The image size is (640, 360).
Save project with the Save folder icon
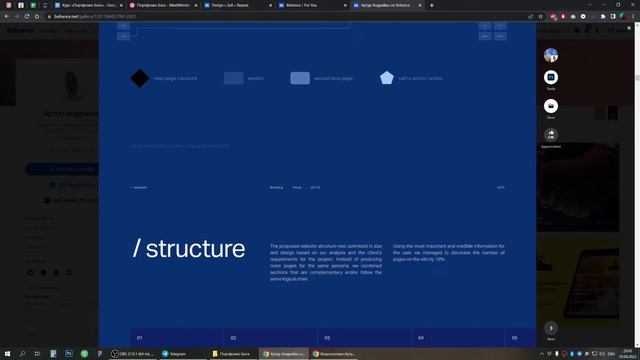(x=551, y=106)
